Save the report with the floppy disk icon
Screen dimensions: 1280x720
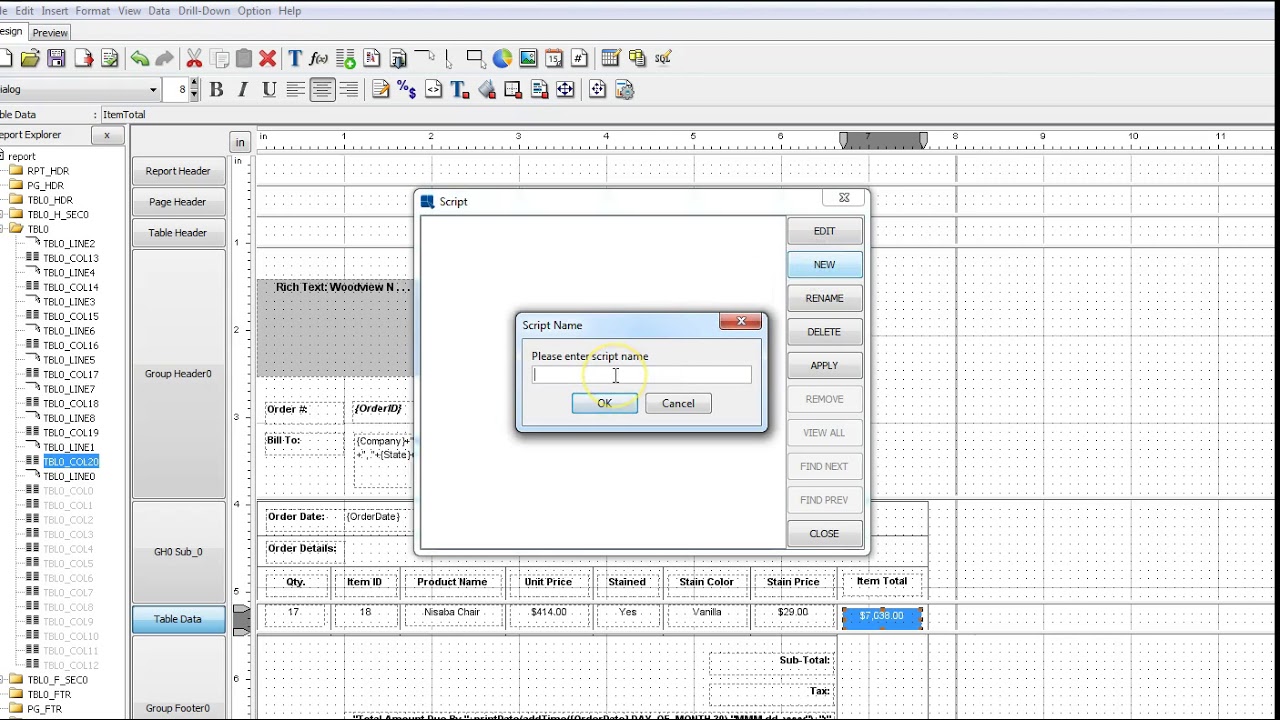56,59
